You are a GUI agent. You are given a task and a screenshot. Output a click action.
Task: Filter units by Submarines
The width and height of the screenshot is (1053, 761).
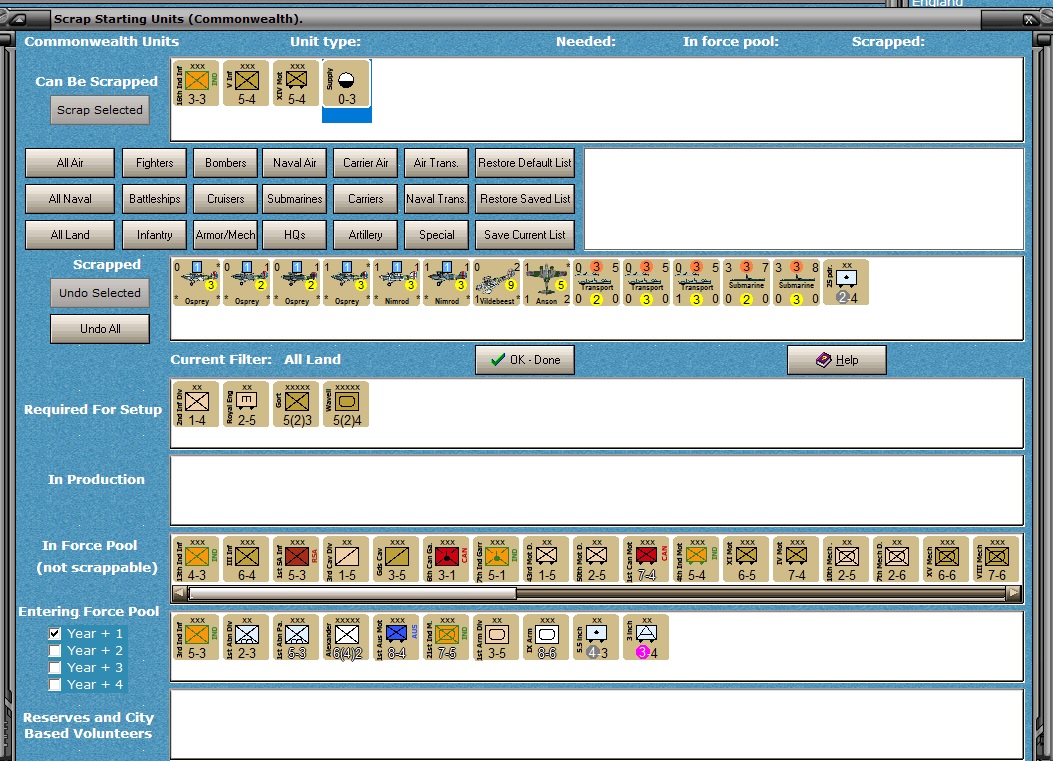point(295,199)
